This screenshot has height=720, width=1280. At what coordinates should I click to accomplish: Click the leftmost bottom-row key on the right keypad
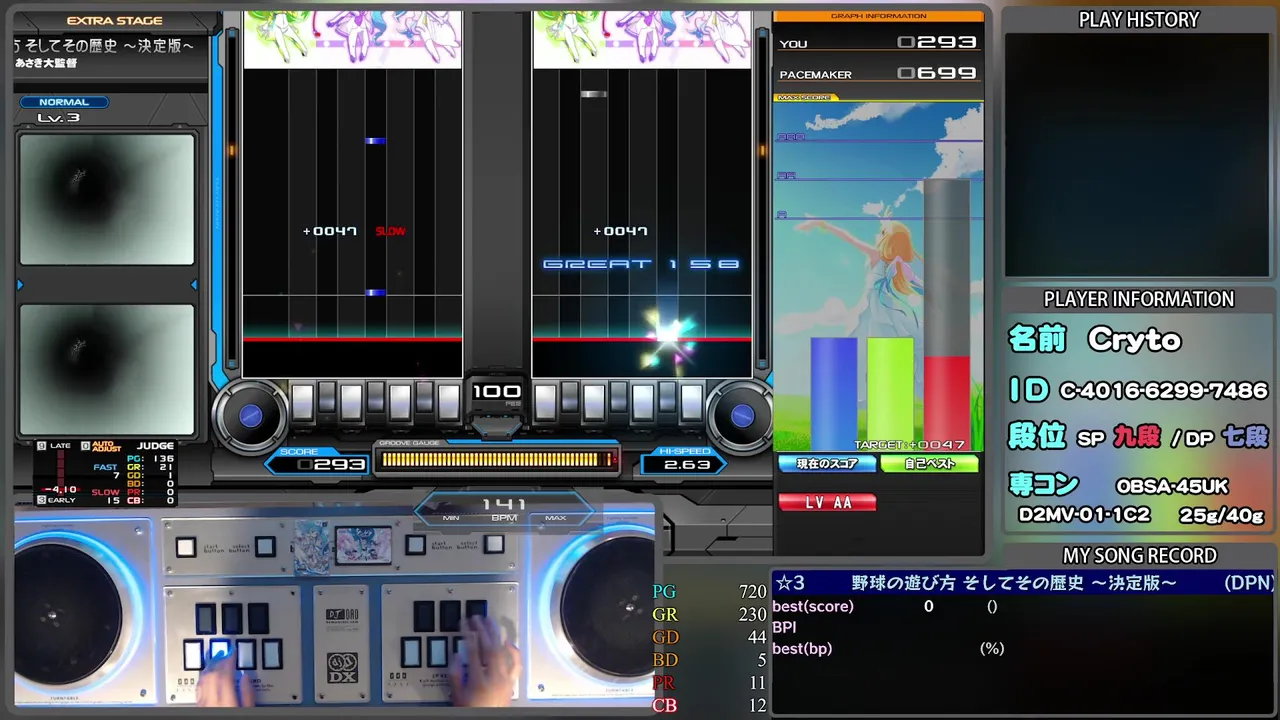(x=410, y=653)
